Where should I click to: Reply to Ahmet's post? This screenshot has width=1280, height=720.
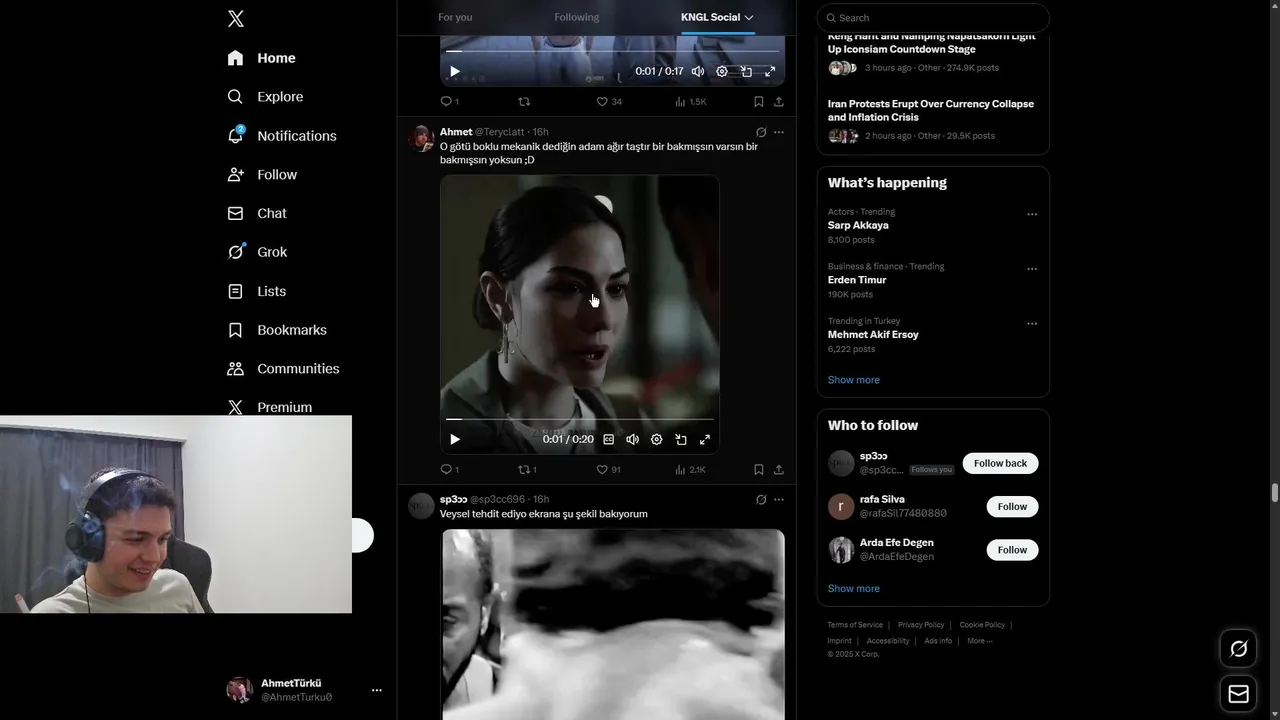tap(450, 470)
